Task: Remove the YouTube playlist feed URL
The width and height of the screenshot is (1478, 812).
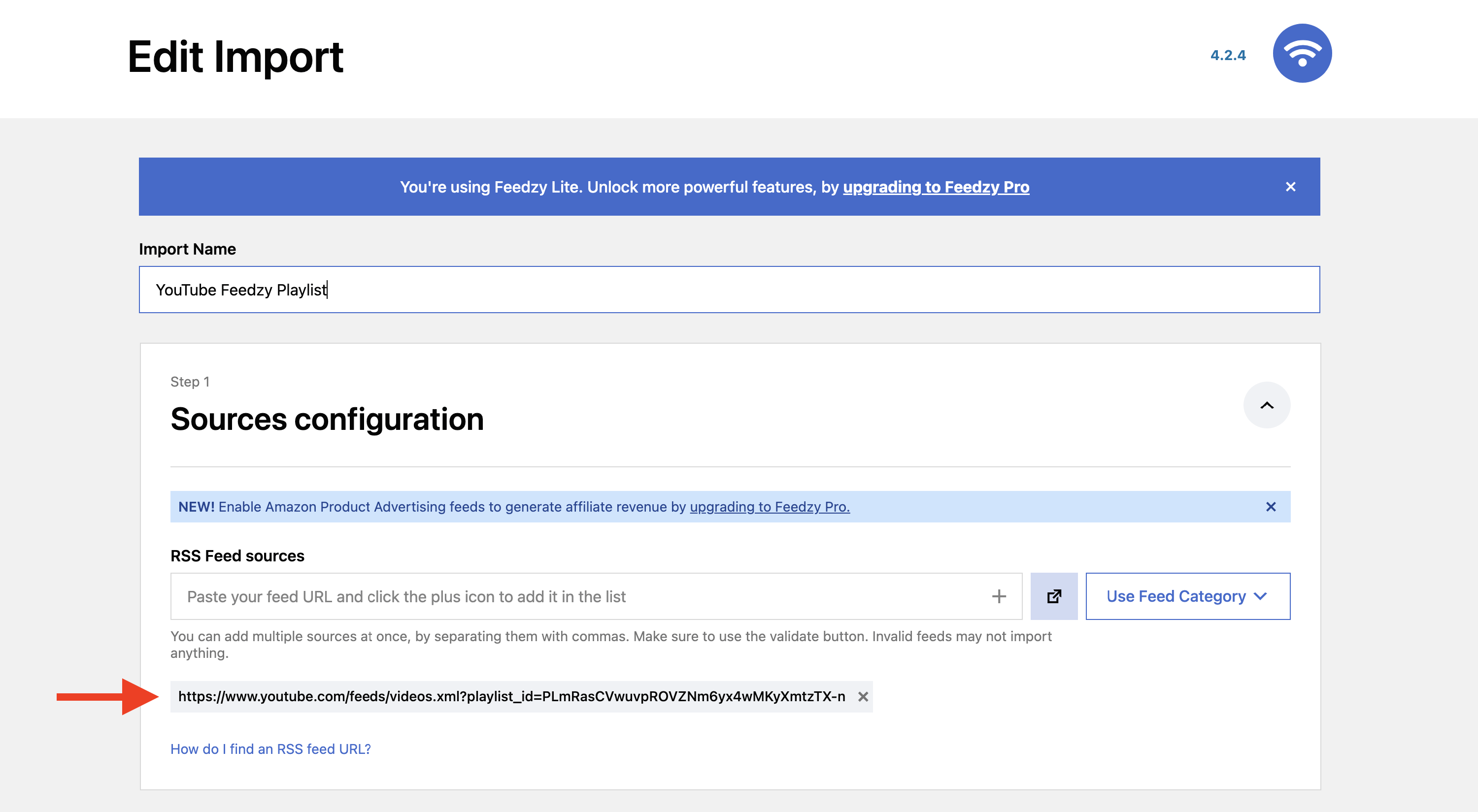Action: pyautogui.click(x=862, y=697)
